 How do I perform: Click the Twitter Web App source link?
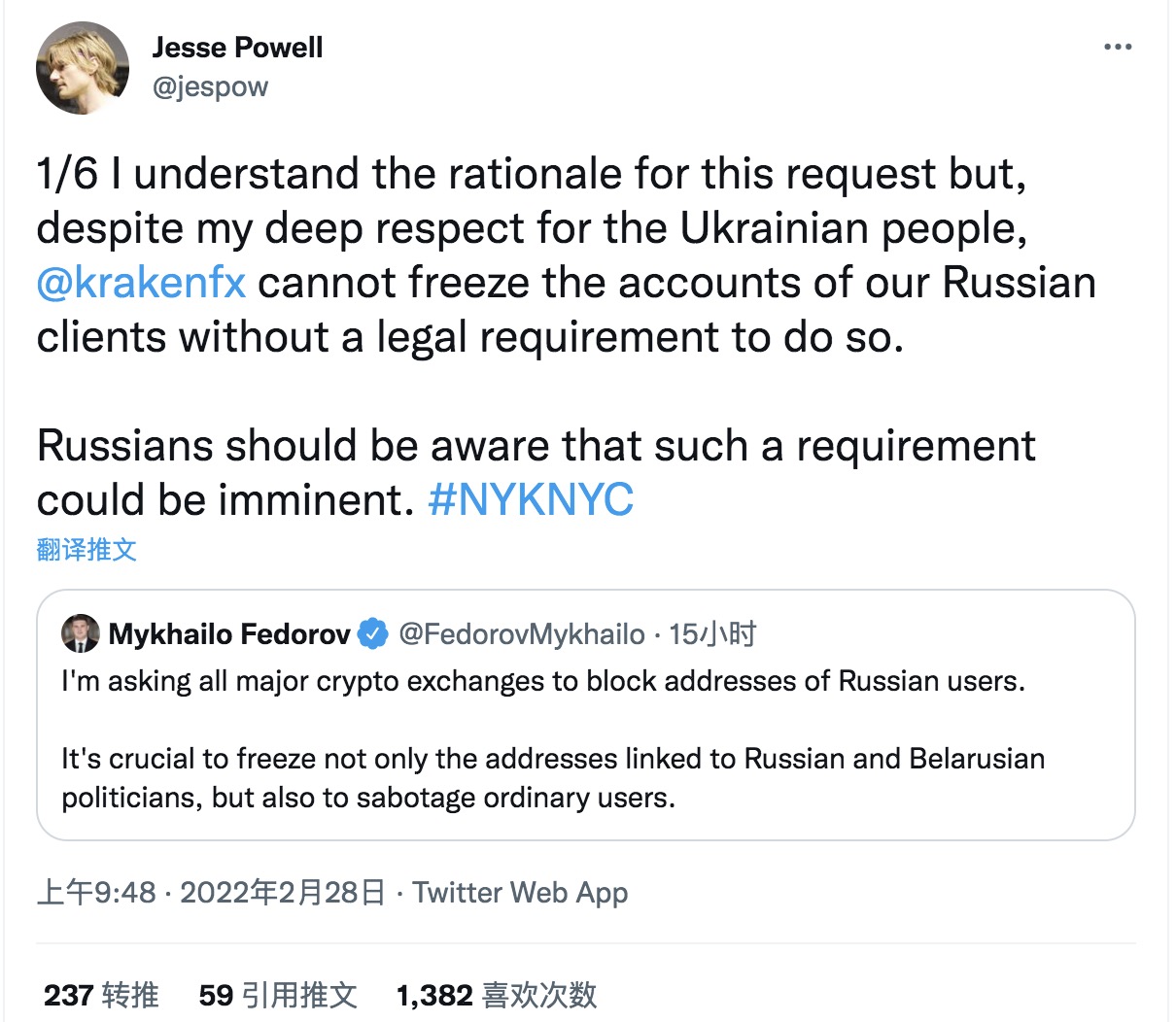pos(520,892)
